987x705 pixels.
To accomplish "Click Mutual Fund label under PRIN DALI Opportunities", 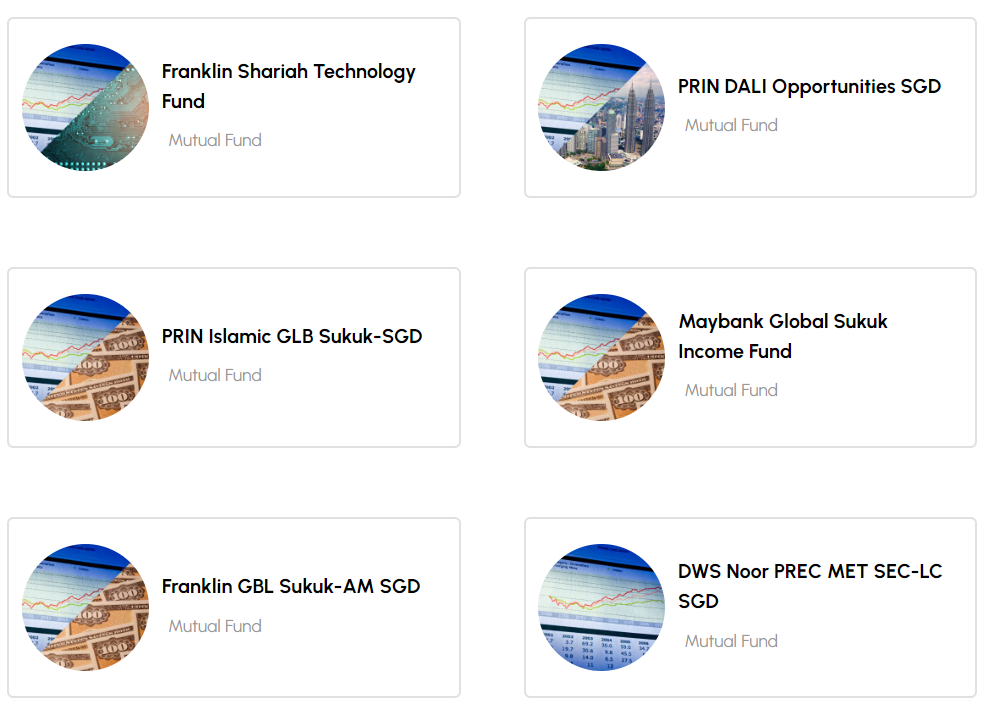I will (x=731, y=125).
